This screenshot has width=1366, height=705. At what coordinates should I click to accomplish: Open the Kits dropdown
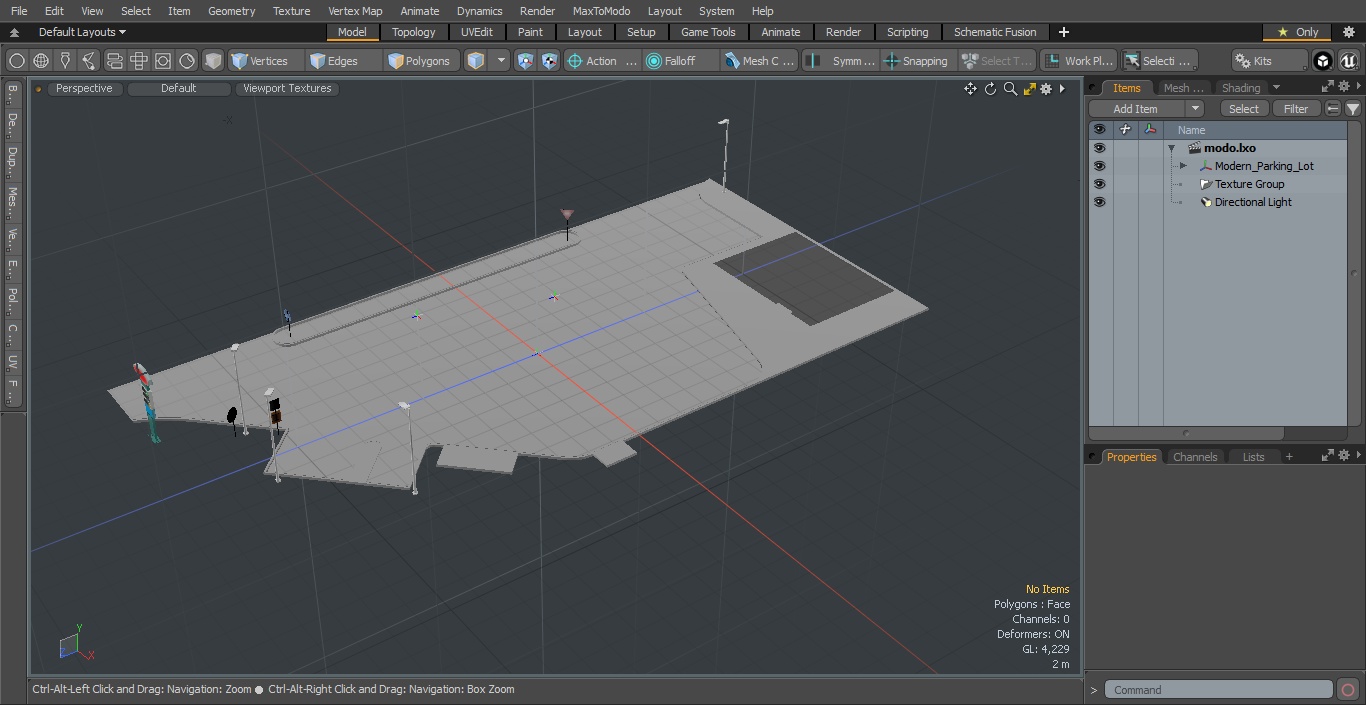pos(1269,61)
